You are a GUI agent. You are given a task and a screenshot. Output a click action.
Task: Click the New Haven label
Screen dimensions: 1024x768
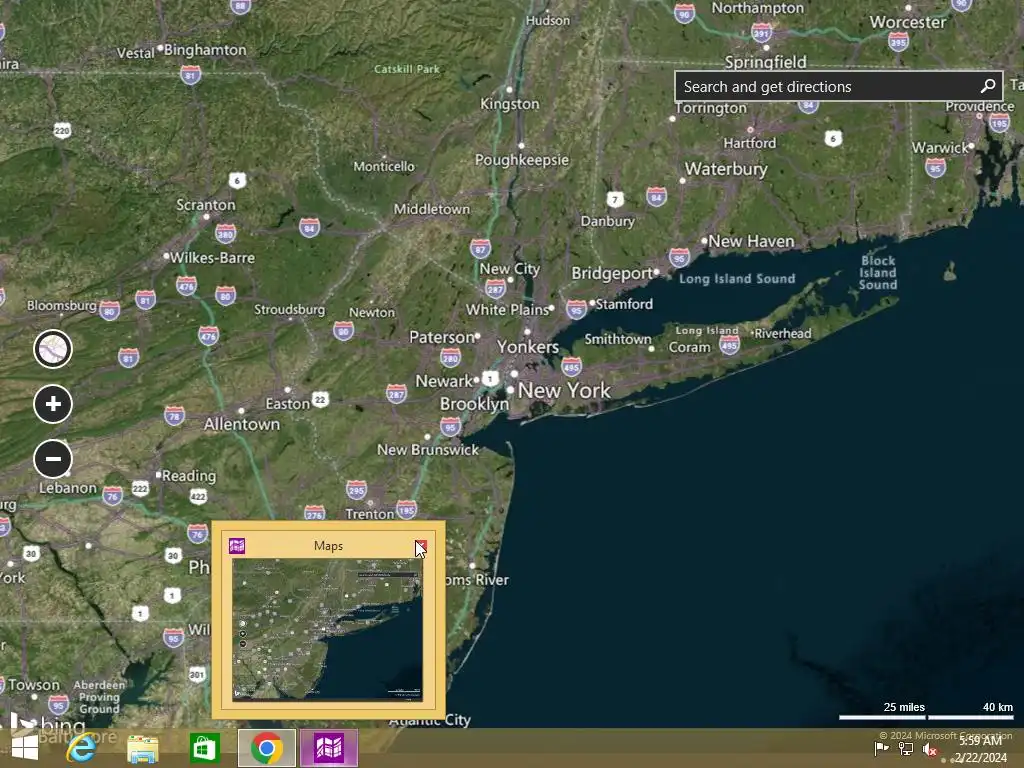(752, 242)
